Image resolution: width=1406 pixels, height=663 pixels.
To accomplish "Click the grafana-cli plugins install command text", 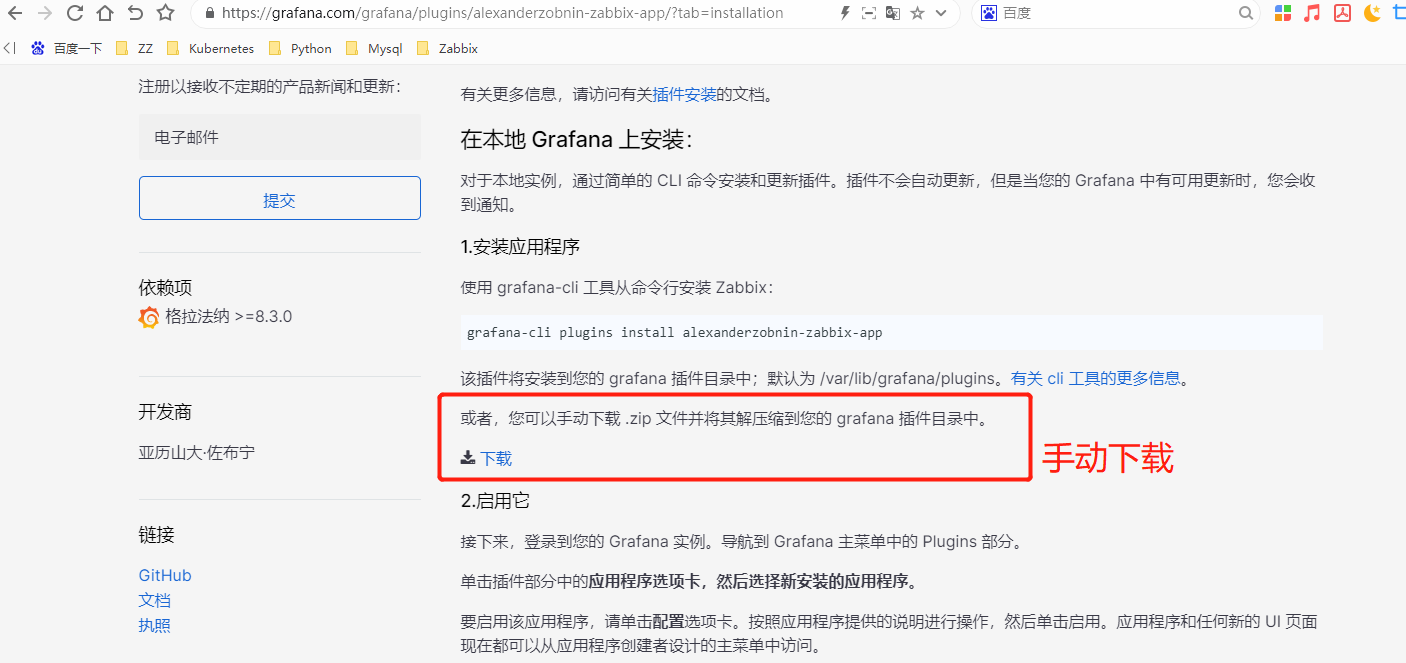I will point(675,333).
